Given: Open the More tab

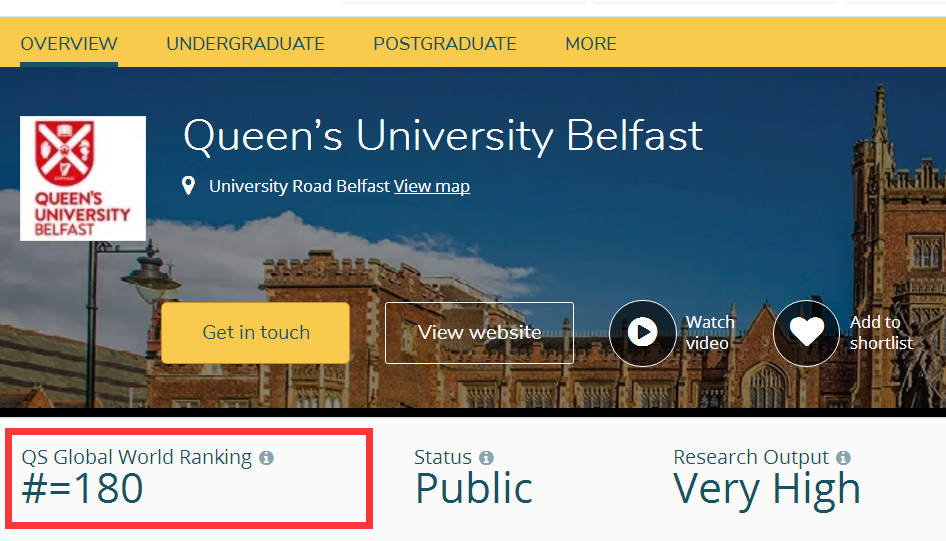Looking at the screenshot, I should pos(591,44).
